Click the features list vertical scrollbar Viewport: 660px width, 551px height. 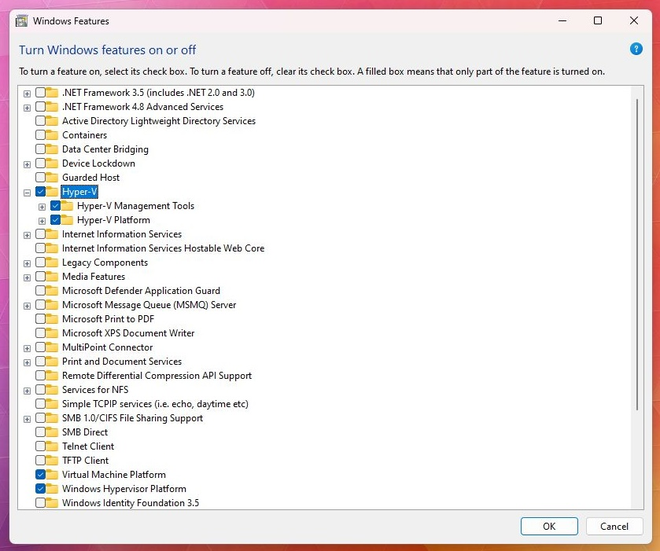coord(637,254)
